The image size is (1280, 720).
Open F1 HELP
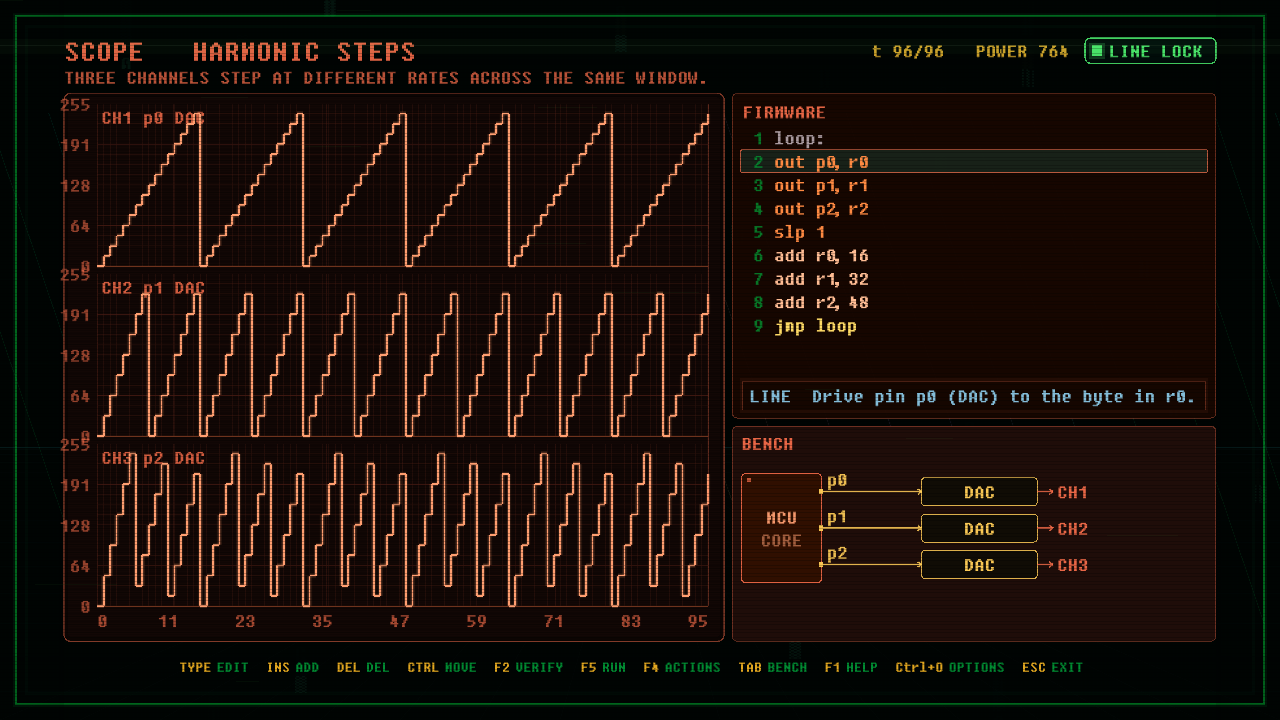click(x=851, y=667)
